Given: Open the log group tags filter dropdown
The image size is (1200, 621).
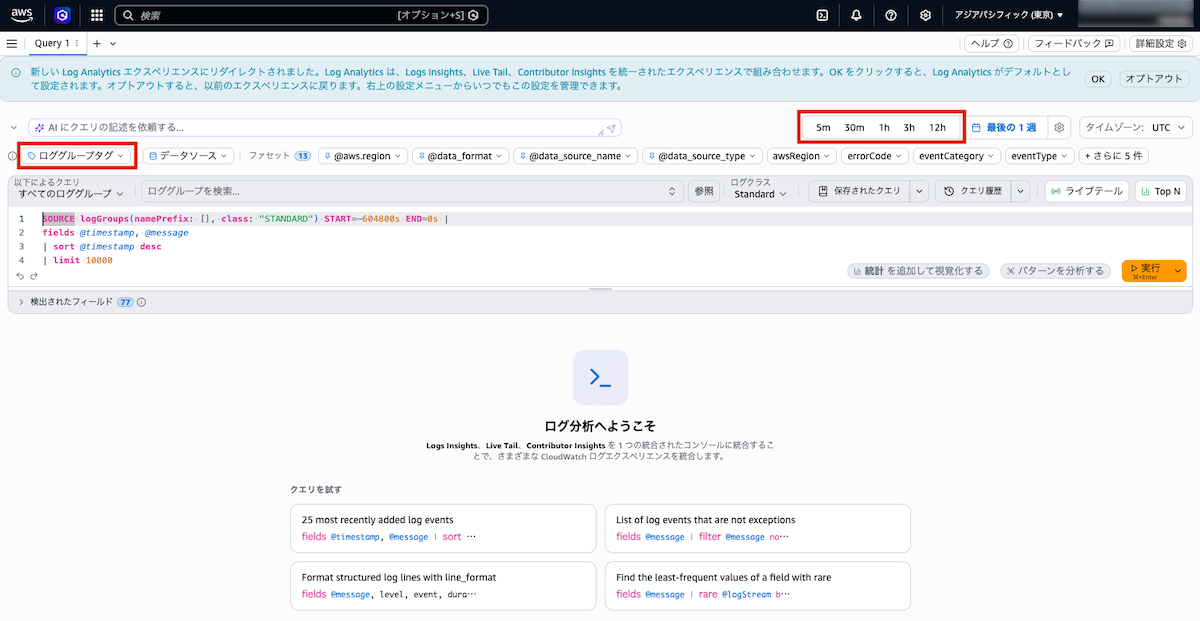Looking at the screenshot, I should click(77, 156).
